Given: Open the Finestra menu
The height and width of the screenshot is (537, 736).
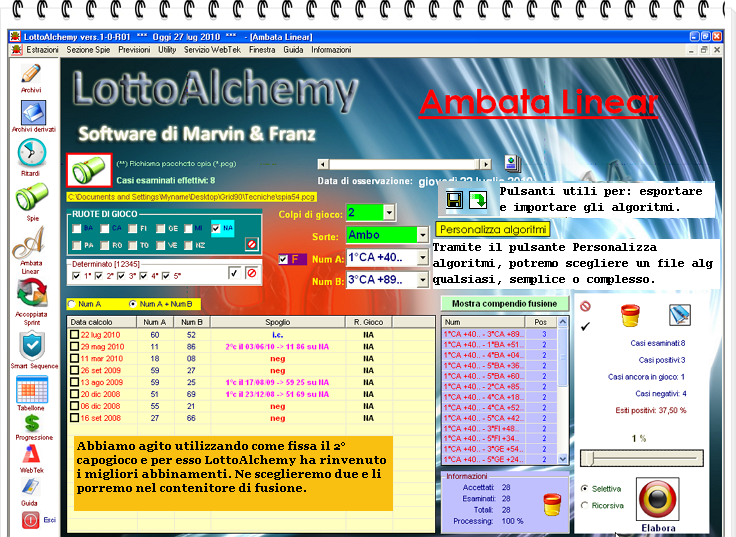Looking at the screenshot, I should [262, 50].
